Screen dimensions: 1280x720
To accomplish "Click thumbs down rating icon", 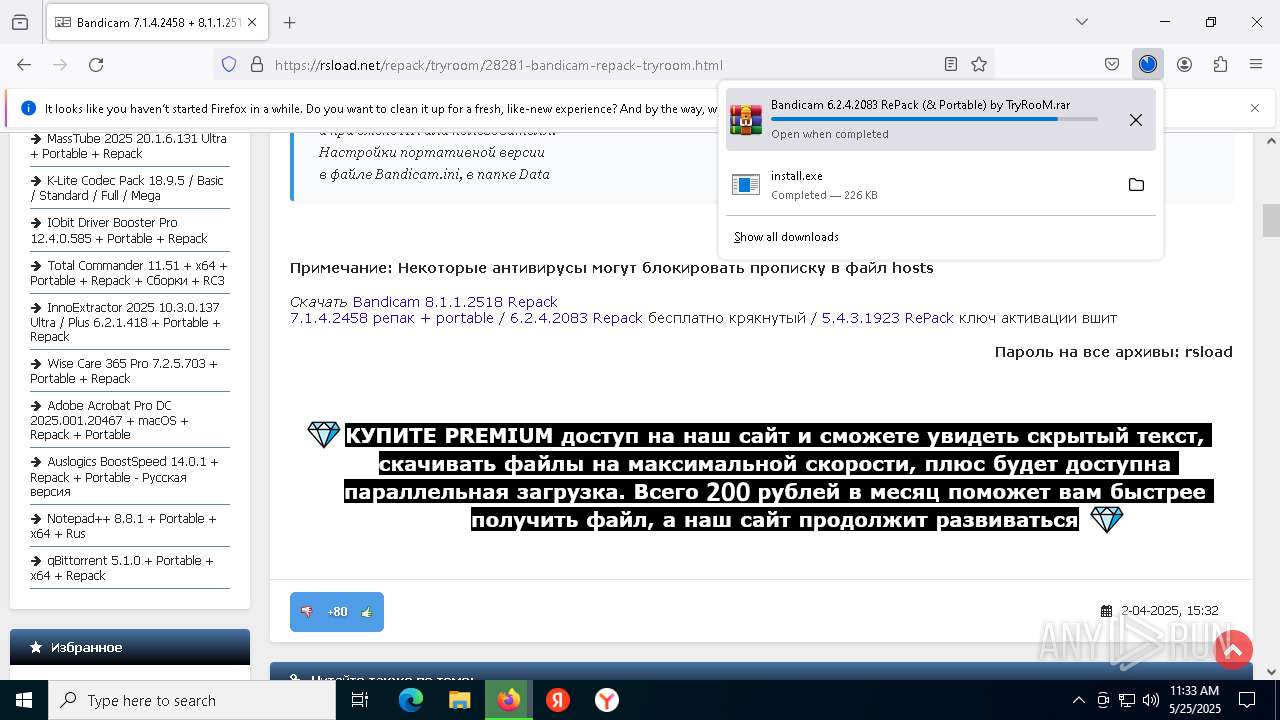I will click(308, 611).
